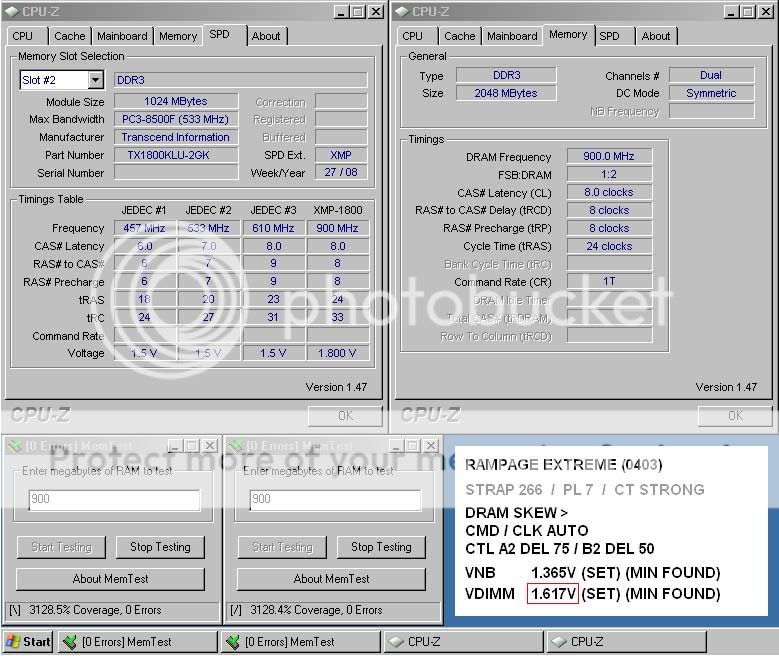Activate second MemTest taskbar button
The image size is (779, 656).
[x=301, y=642]
